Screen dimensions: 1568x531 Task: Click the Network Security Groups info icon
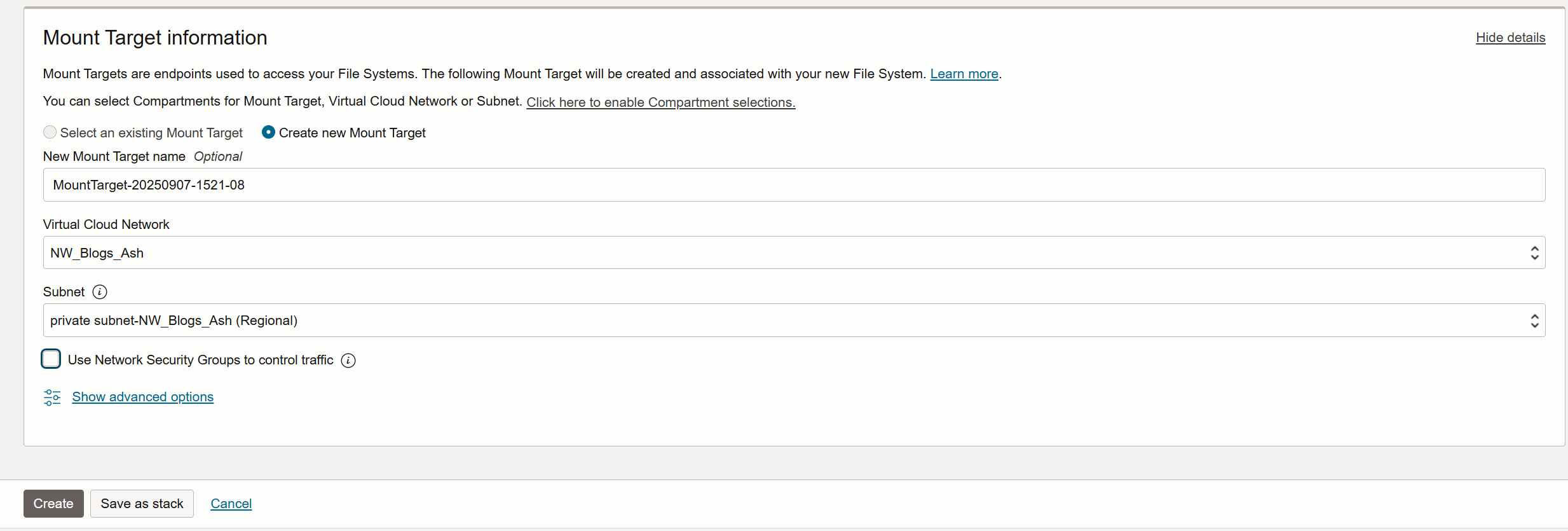point(348,361)
